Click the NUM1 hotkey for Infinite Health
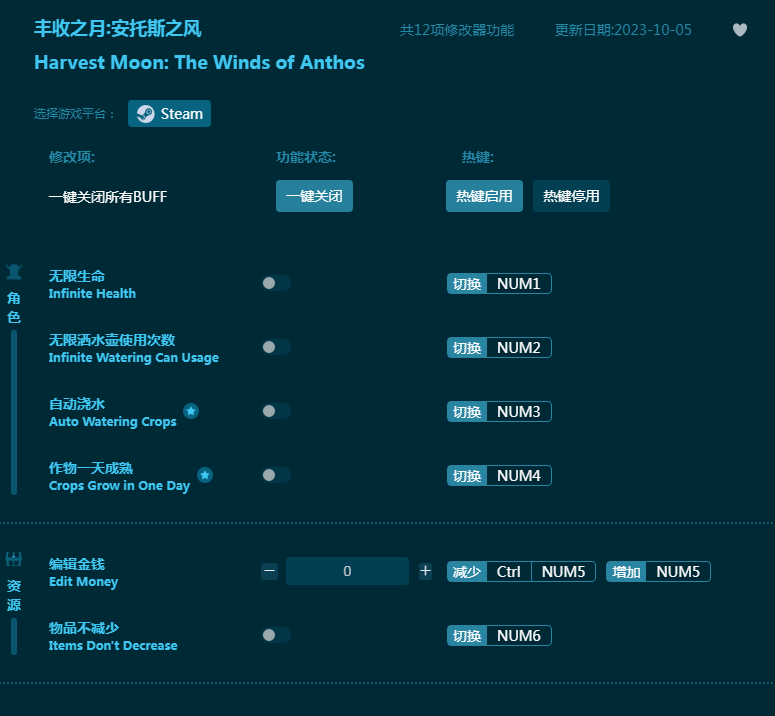 pyautogui.click(x=518, y=284)
